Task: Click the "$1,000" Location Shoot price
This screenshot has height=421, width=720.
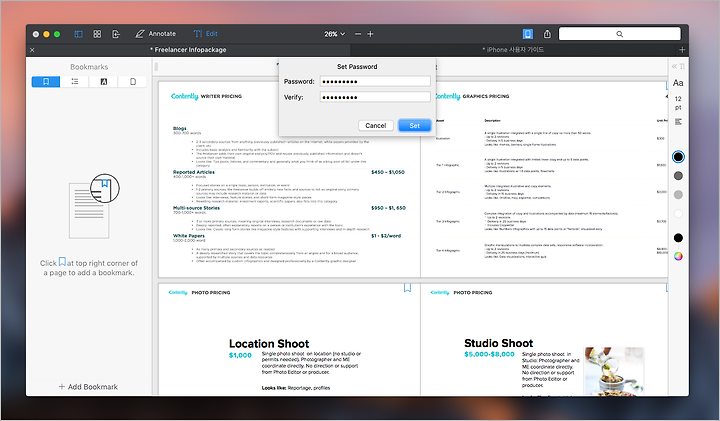Action: coord(240,355)
